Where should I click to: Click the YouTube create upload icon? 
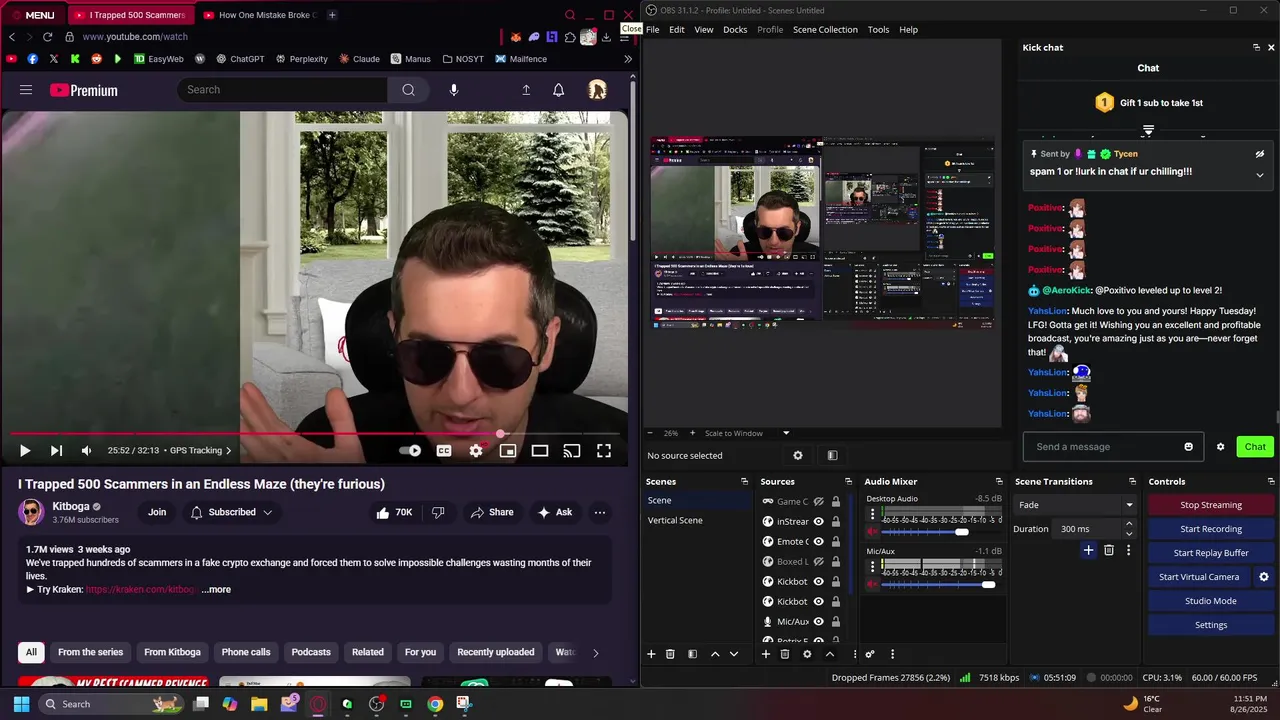pos(526,90)
